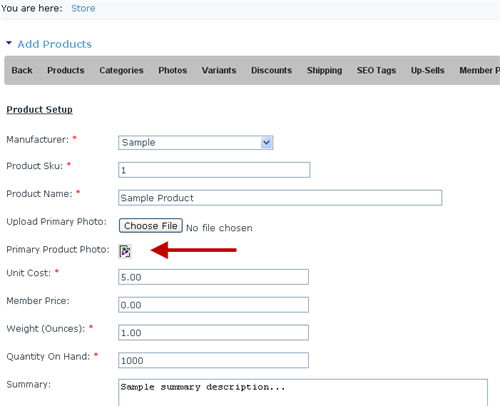Click into the Product Name field
This screenshot has height=406, width=500.
[x=280, y=198]
